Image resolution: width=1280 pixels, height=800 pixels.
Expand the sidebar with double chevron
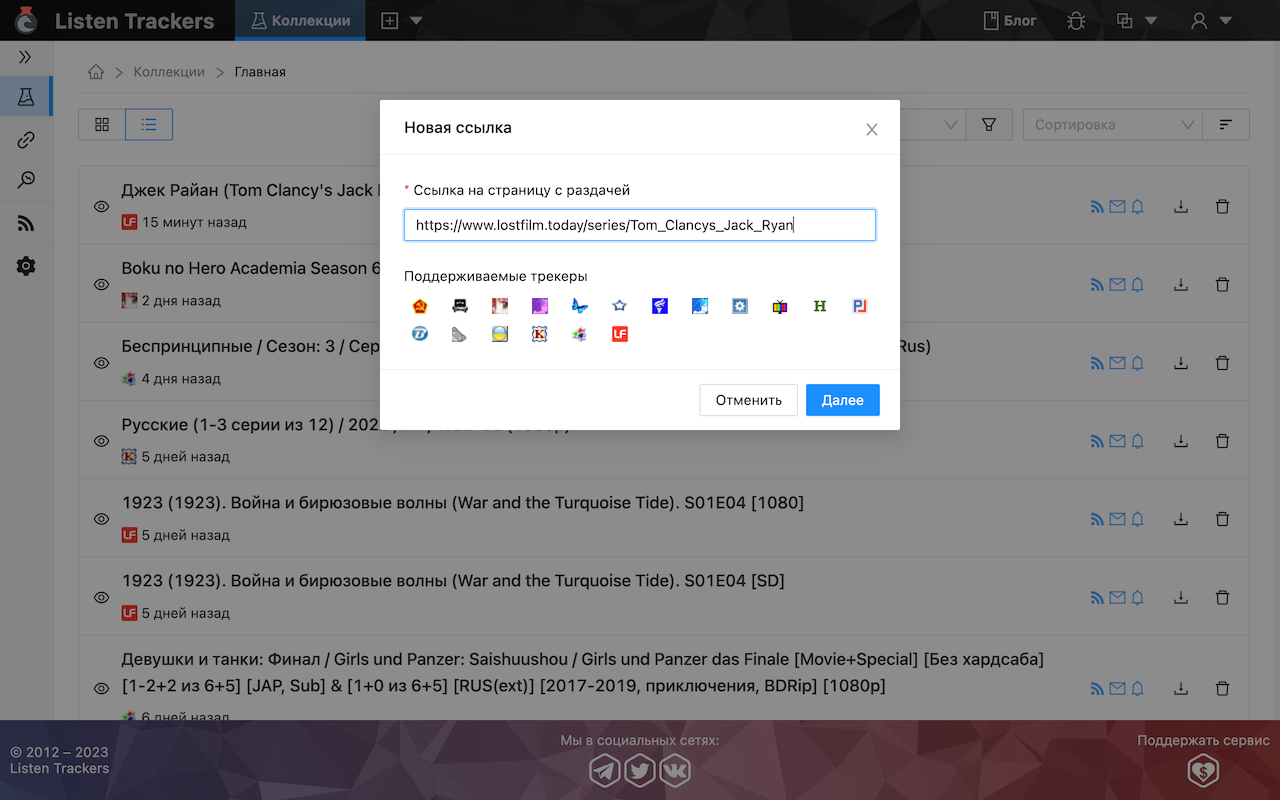pos(26,57)
